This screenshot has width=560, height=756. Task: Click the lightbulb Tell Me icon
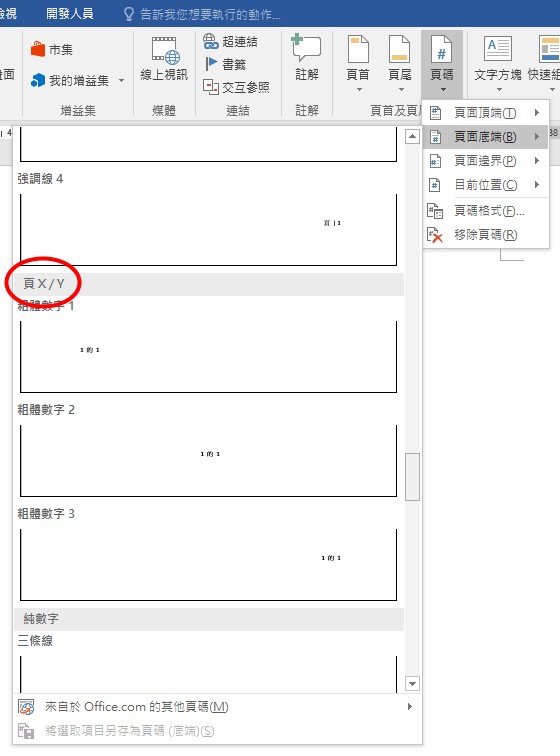point(128,14)
